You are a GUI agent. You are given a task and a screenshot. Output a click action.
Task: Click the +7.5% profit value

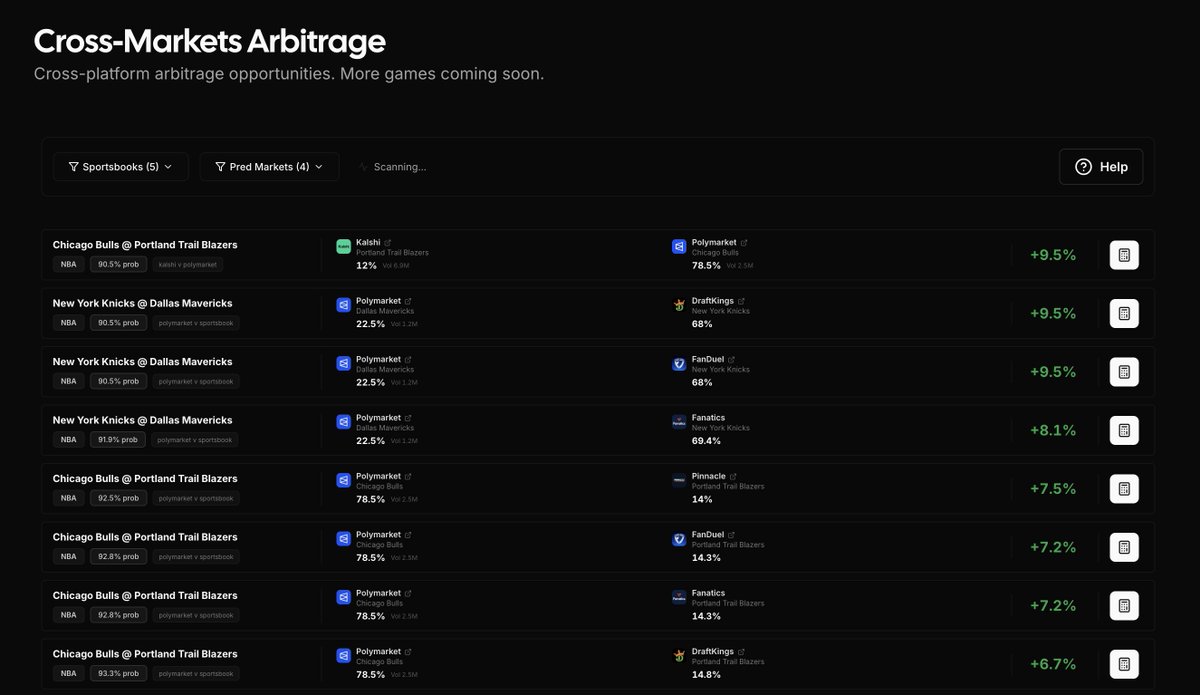[1053, 489]
